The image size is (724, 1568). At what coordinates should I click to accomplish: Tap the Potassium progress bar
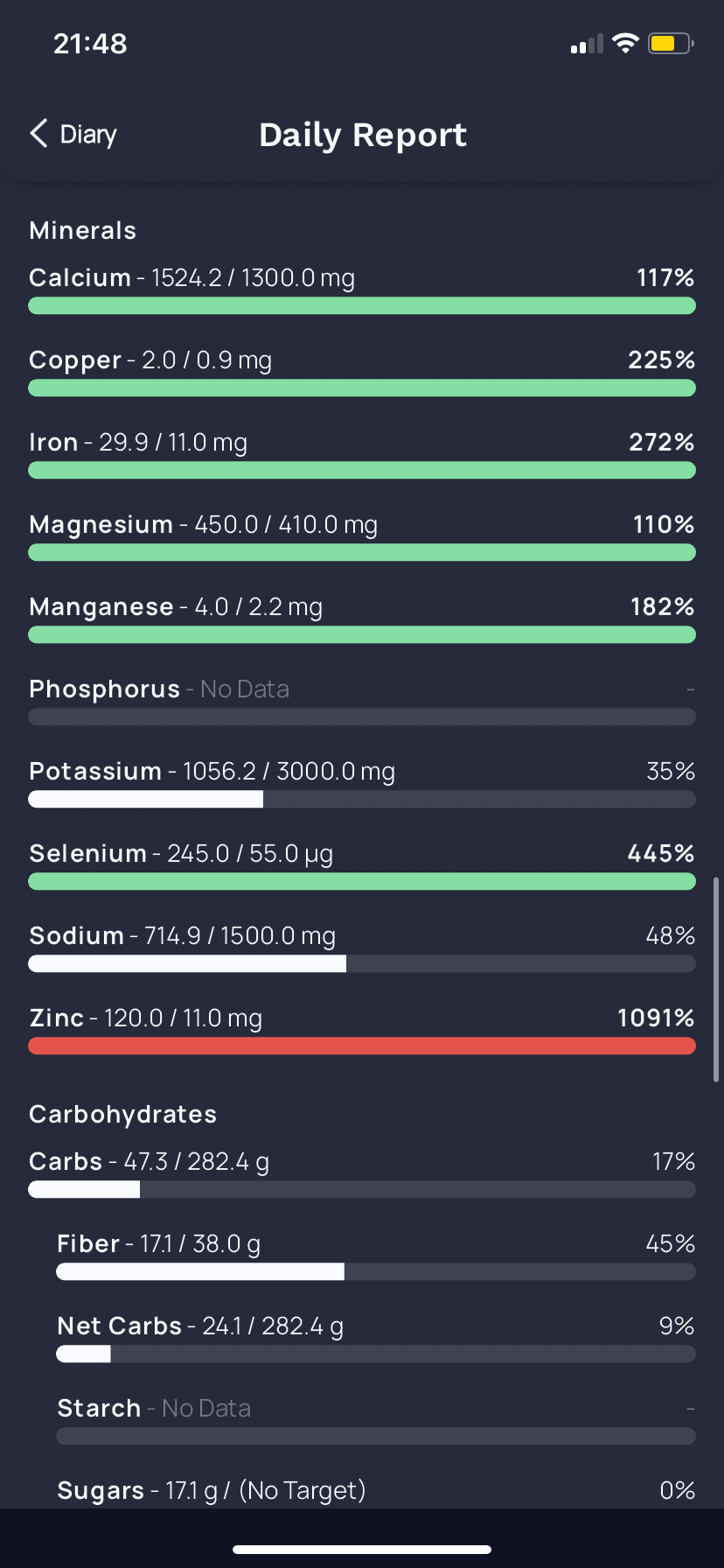click(x=362, y=799)
